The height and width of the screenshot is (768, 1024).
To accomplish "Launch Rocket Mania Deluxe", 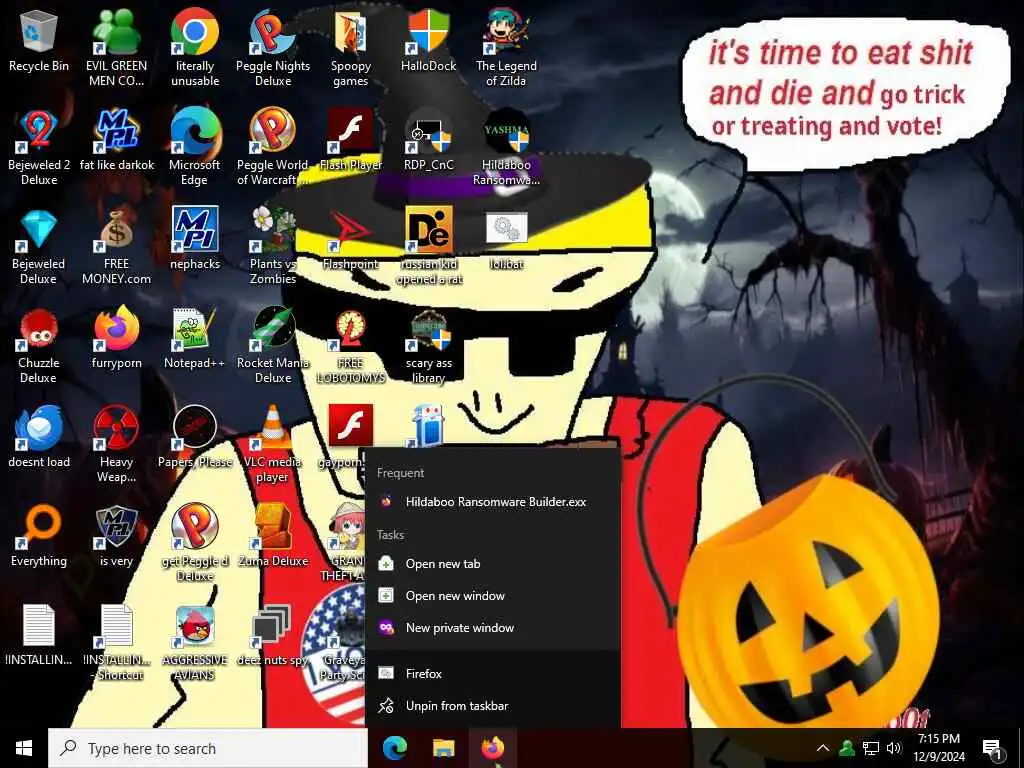I will (273, 345).
